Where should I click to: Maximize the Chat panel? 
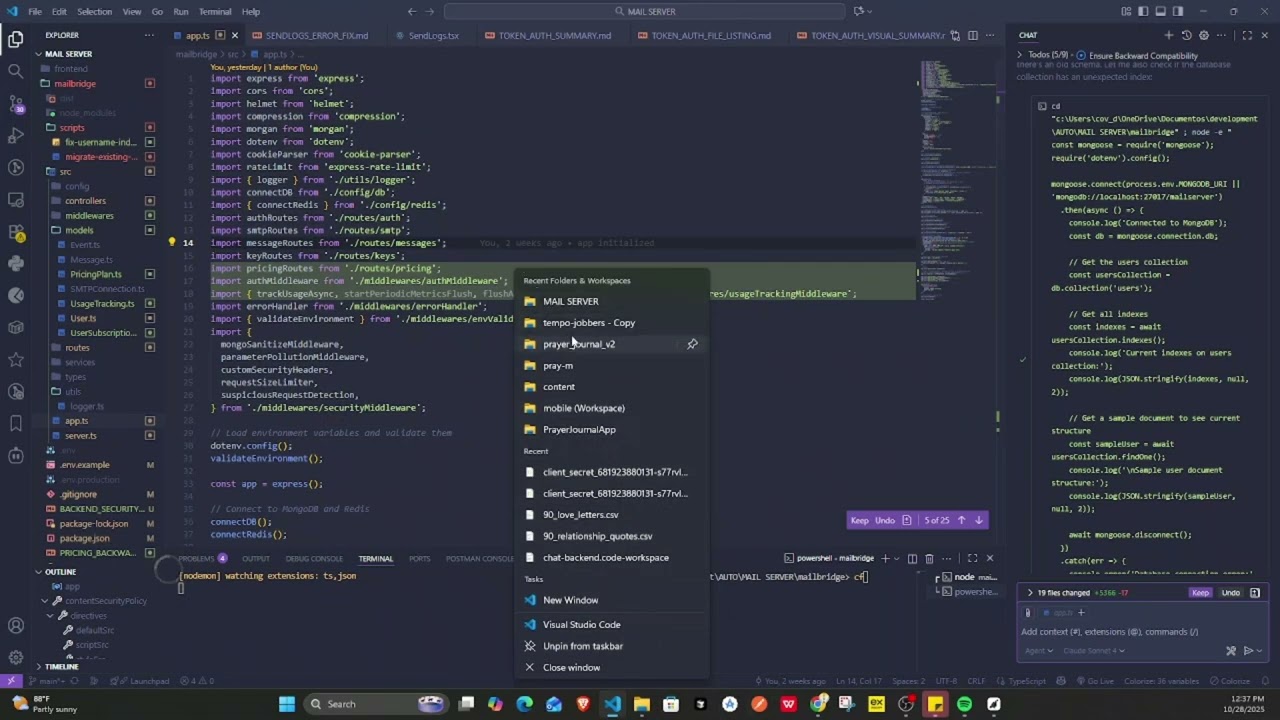pyautogui.click(x=1247, y=35)
